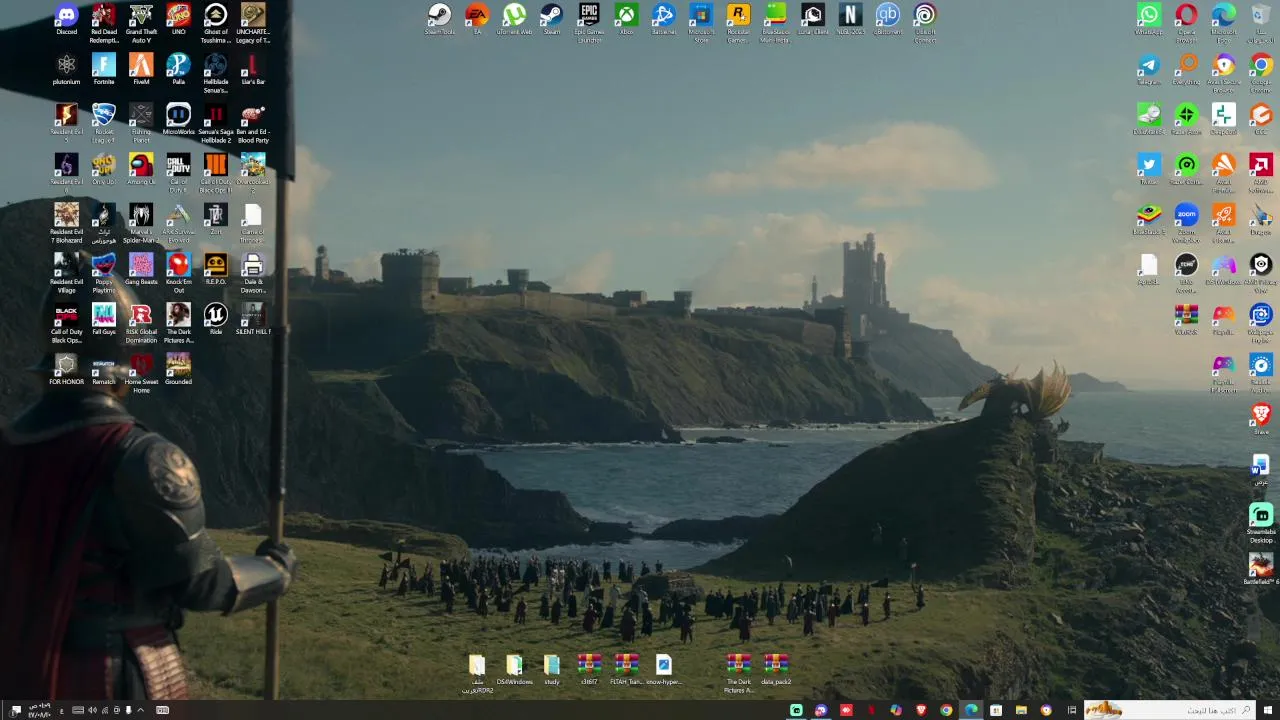Launch the FiveM shortcut

[x=141, y=70]
